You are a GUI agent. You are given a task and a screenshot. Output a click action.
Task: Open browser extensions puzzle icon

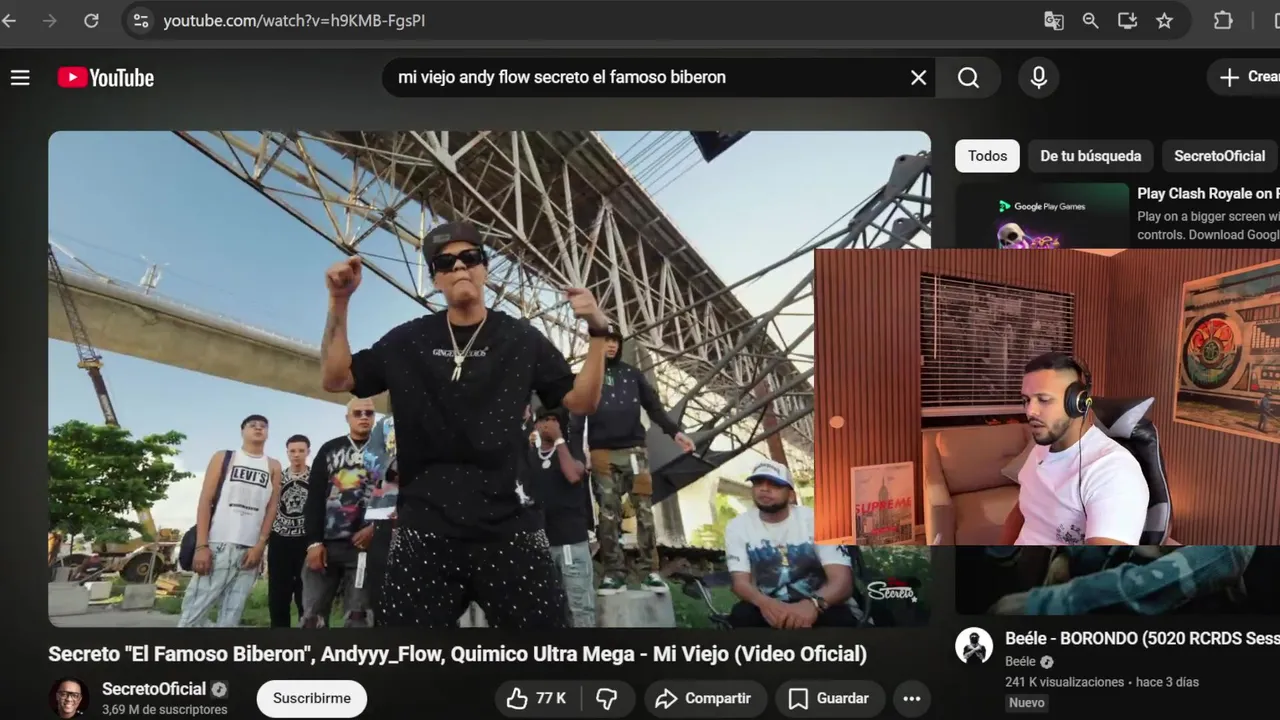coord(1223,20)
